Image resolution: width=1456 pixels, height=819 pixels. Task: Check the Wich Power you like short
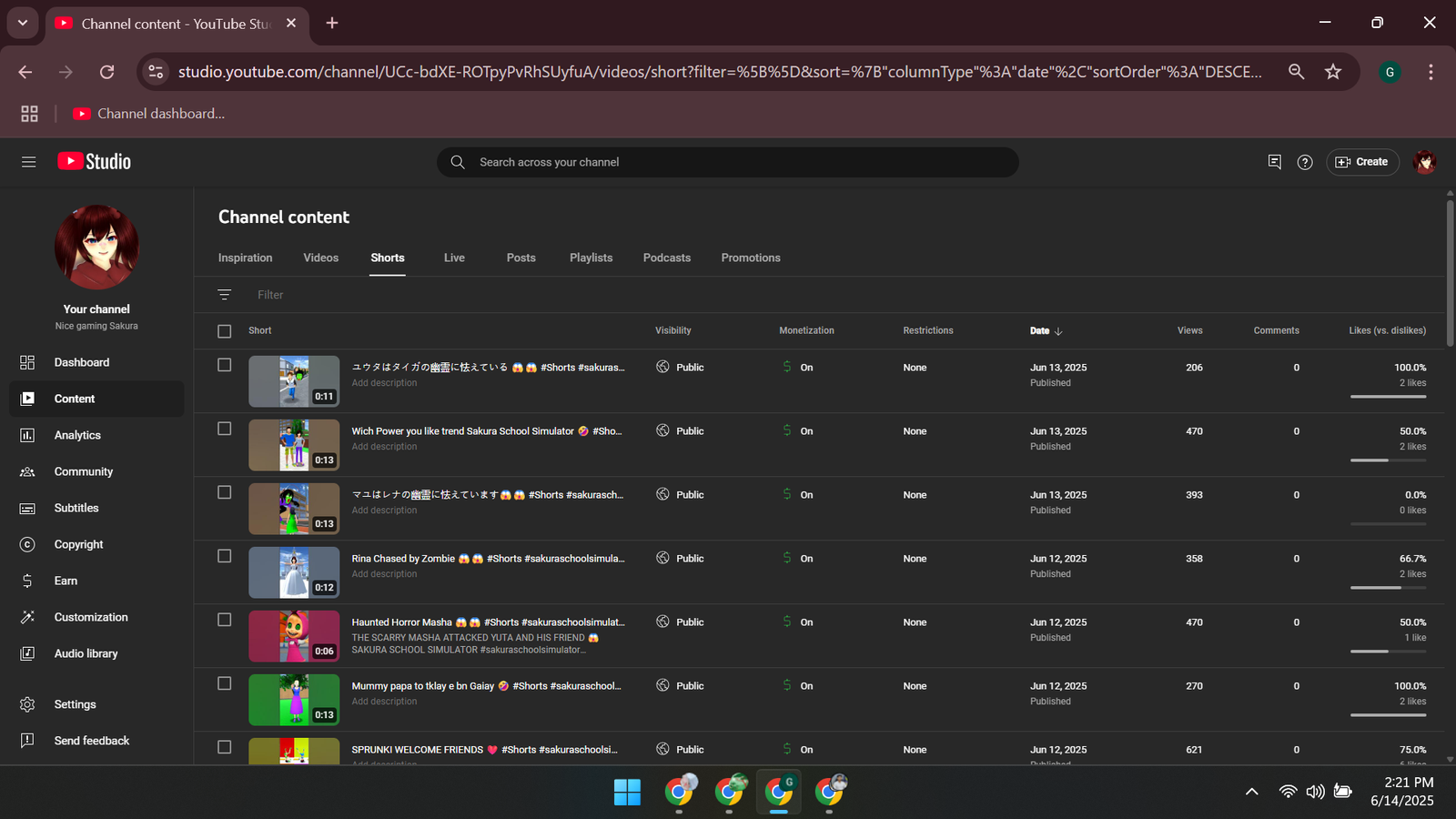click(x=225, y=429)
